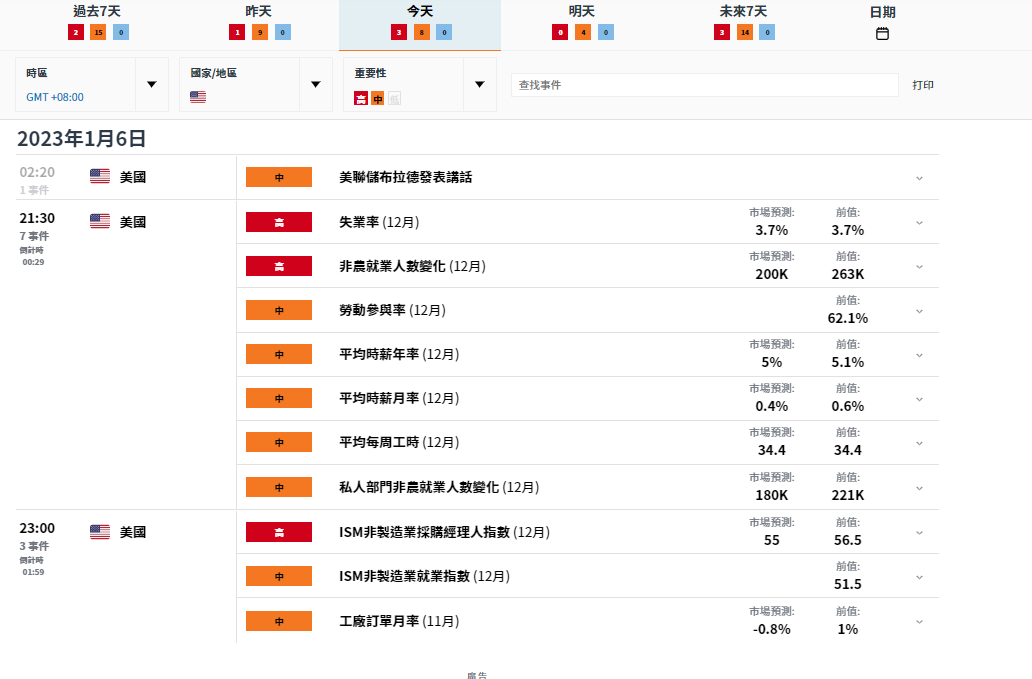
Task: Click the red 高 badge for 失業率
Action: tap(279, 222)
